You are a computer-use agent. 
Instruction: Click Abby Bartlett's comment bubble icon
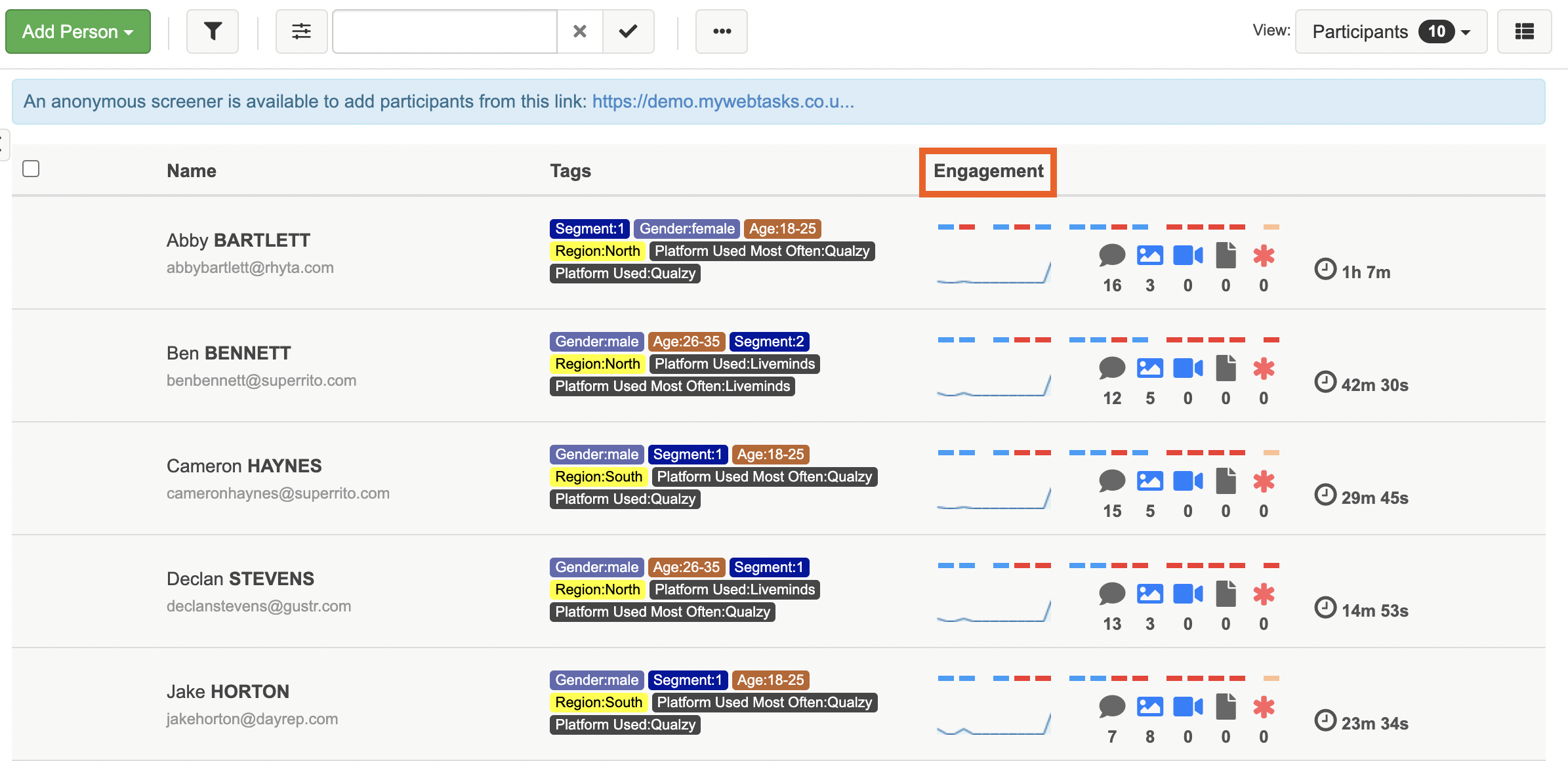[x=1112, y=255]
